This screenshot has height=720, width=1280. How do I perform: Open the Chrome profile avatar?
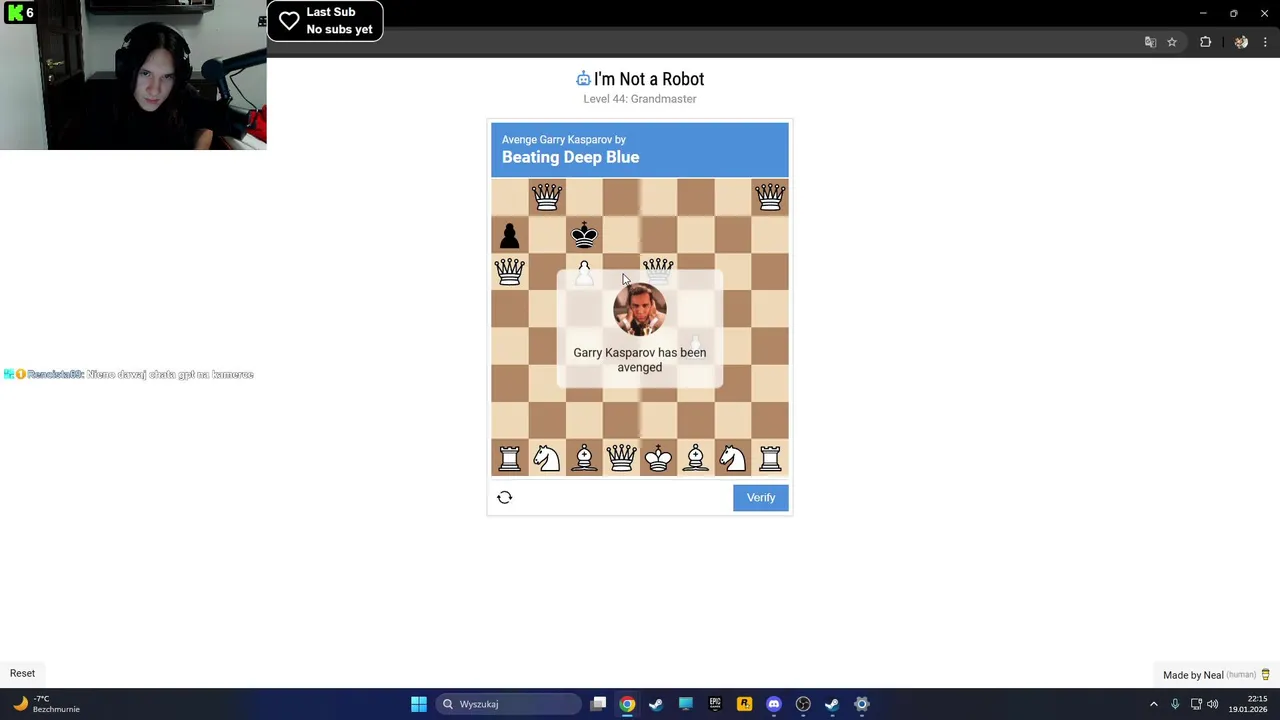tap(1241, 42)
